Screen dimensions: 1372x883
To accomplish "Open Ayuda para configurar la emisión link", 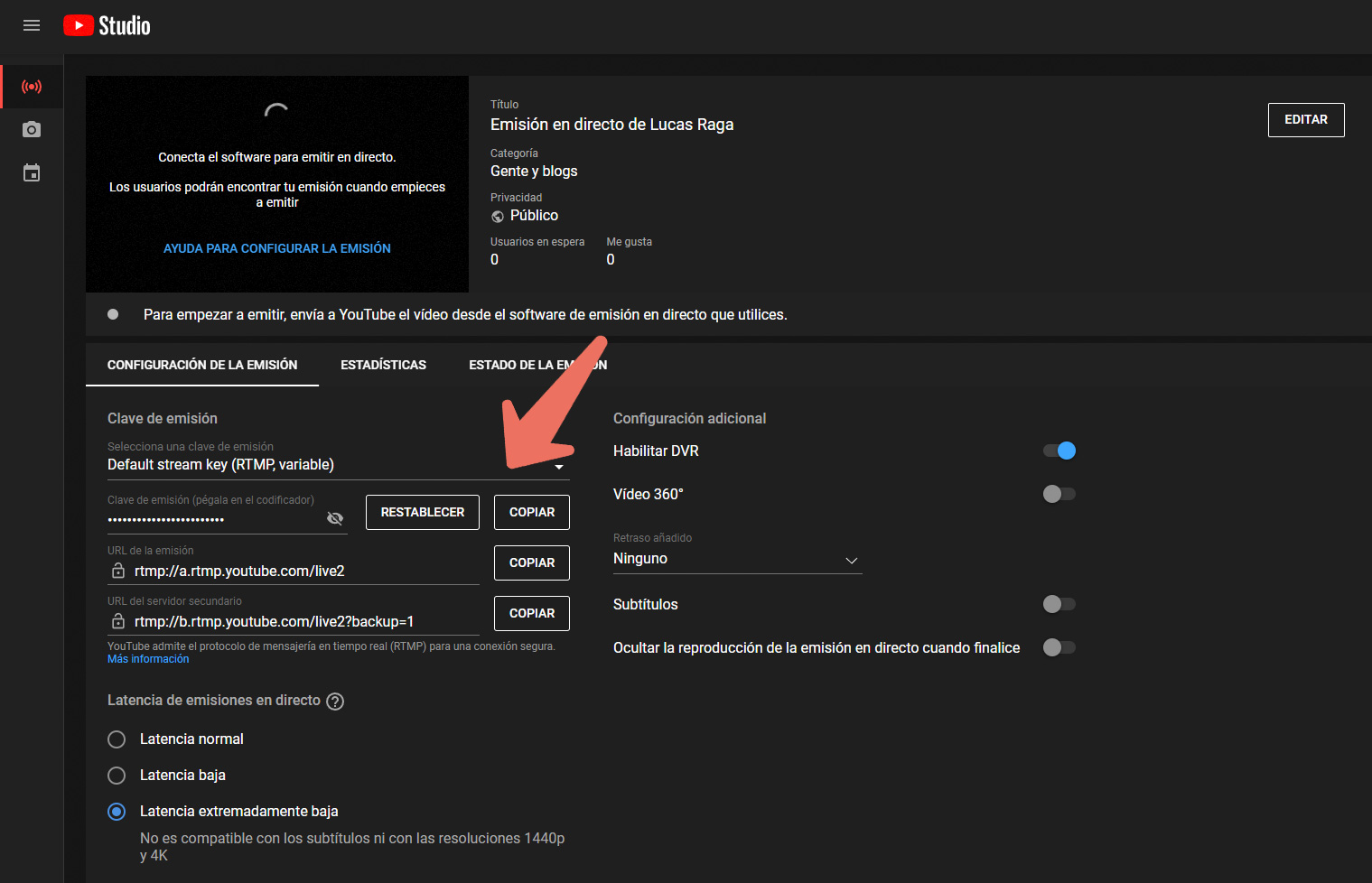I will point(277,248).
